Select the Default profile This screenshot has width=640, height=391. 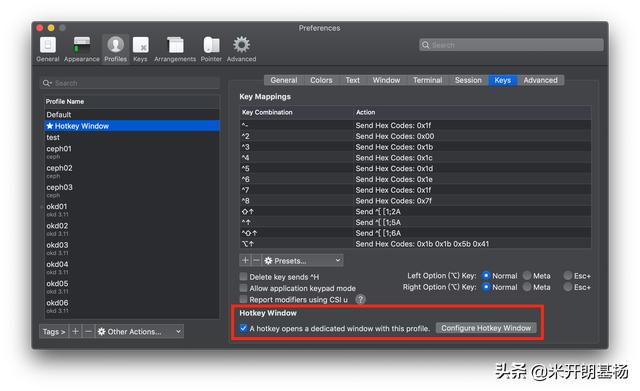point(131,115)
